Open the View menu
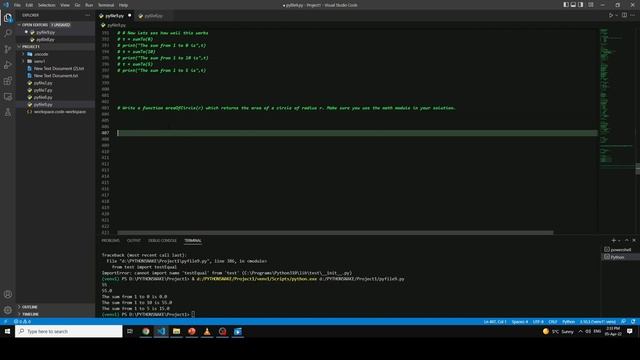640x360 pixels. pos(65,5)
